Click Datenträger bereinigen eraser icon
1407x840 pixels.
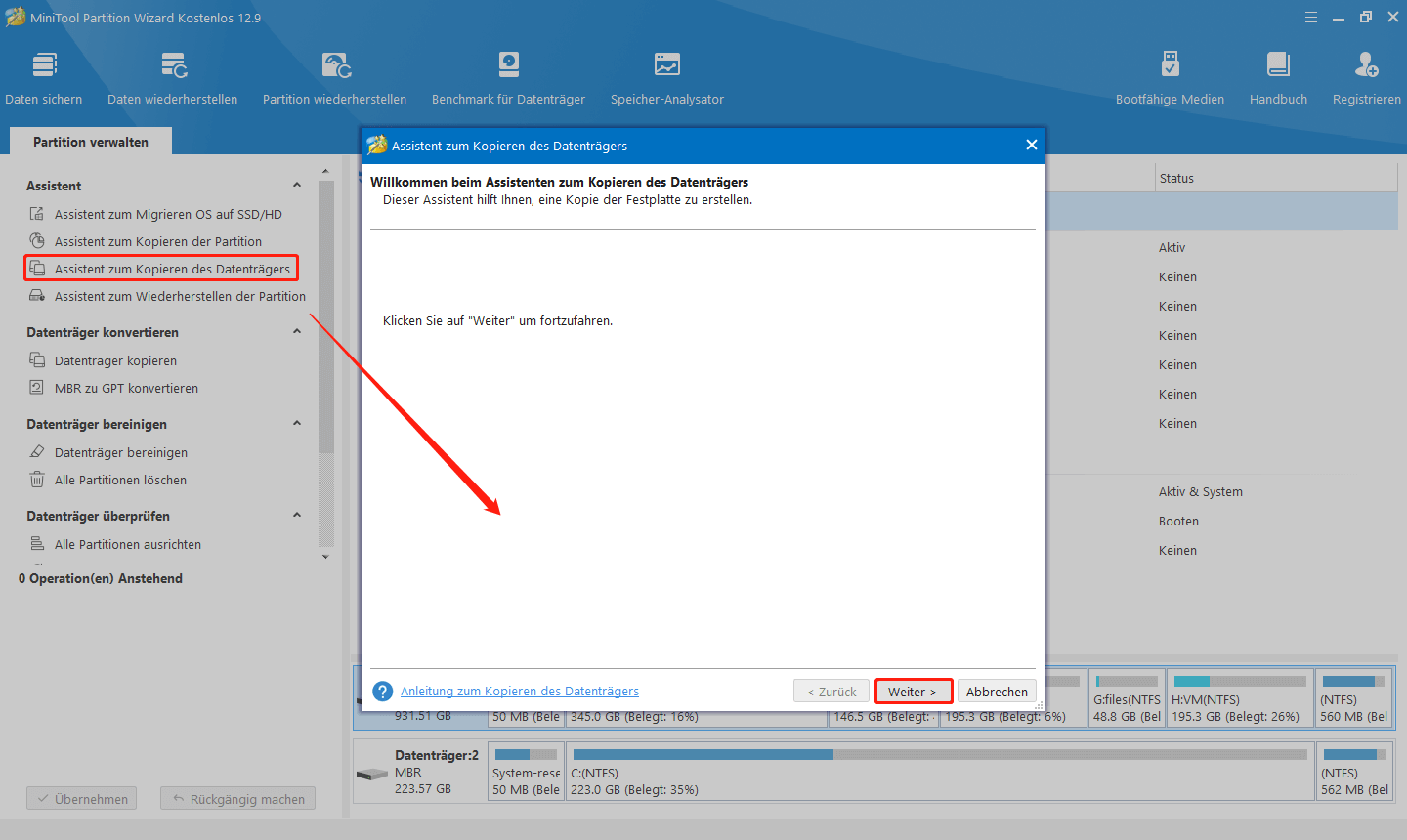pyautogui.click(x=37, y=452)
